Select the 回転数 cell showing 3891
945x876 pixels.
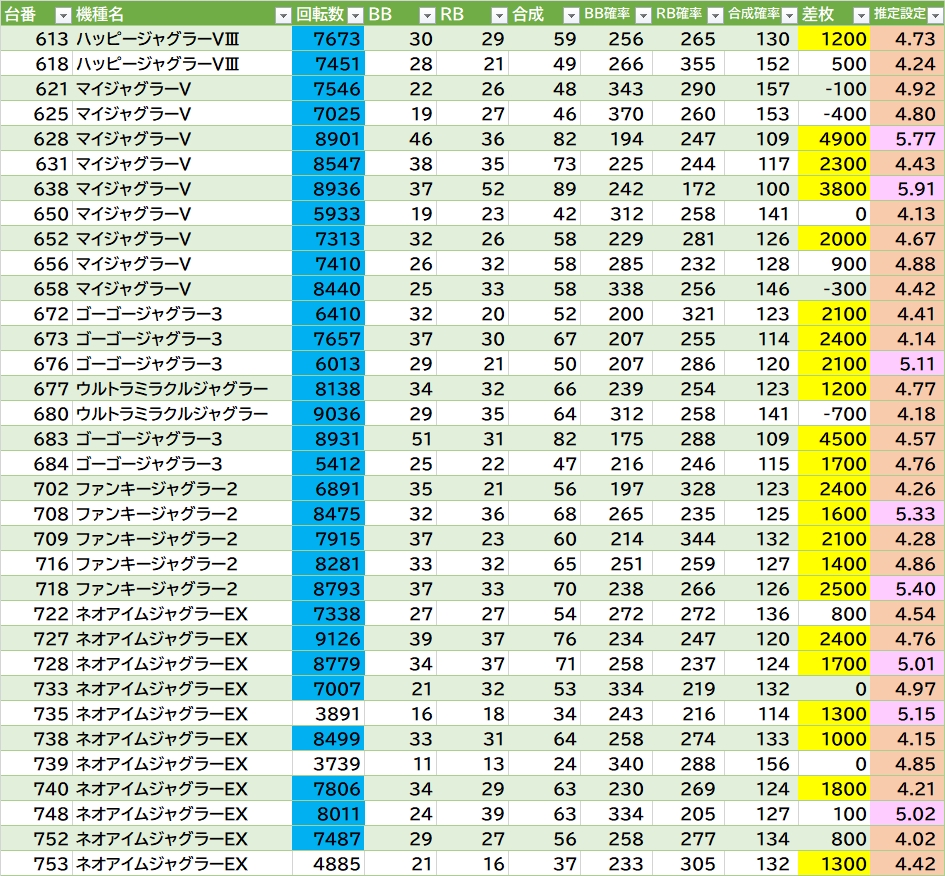328,714
